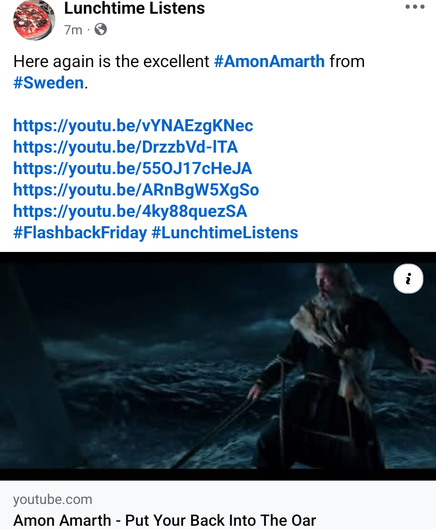Screen dimensions: 436x529
Task: Click the 7m post timestamp
Action: (x=73, y=30)
